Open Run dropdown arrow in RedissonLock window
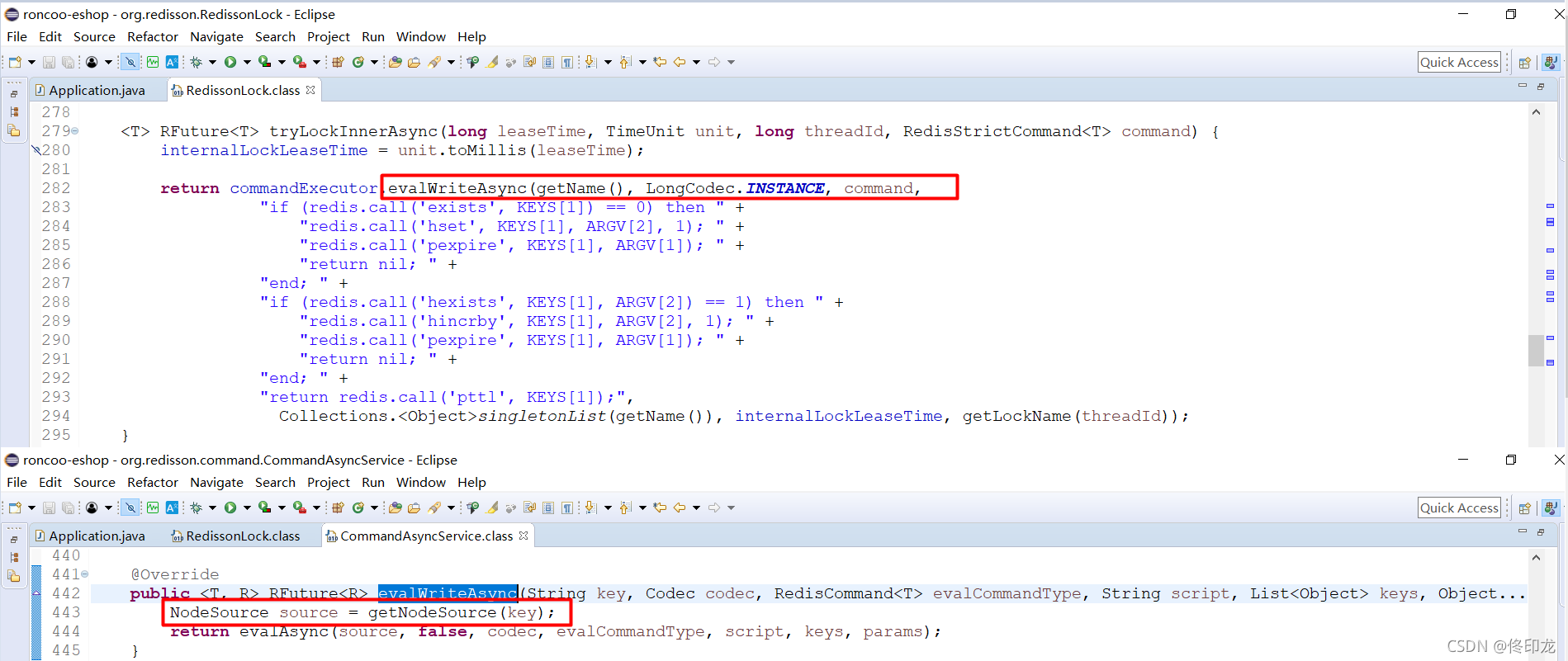1568x661 pixels. pos(247,62)
